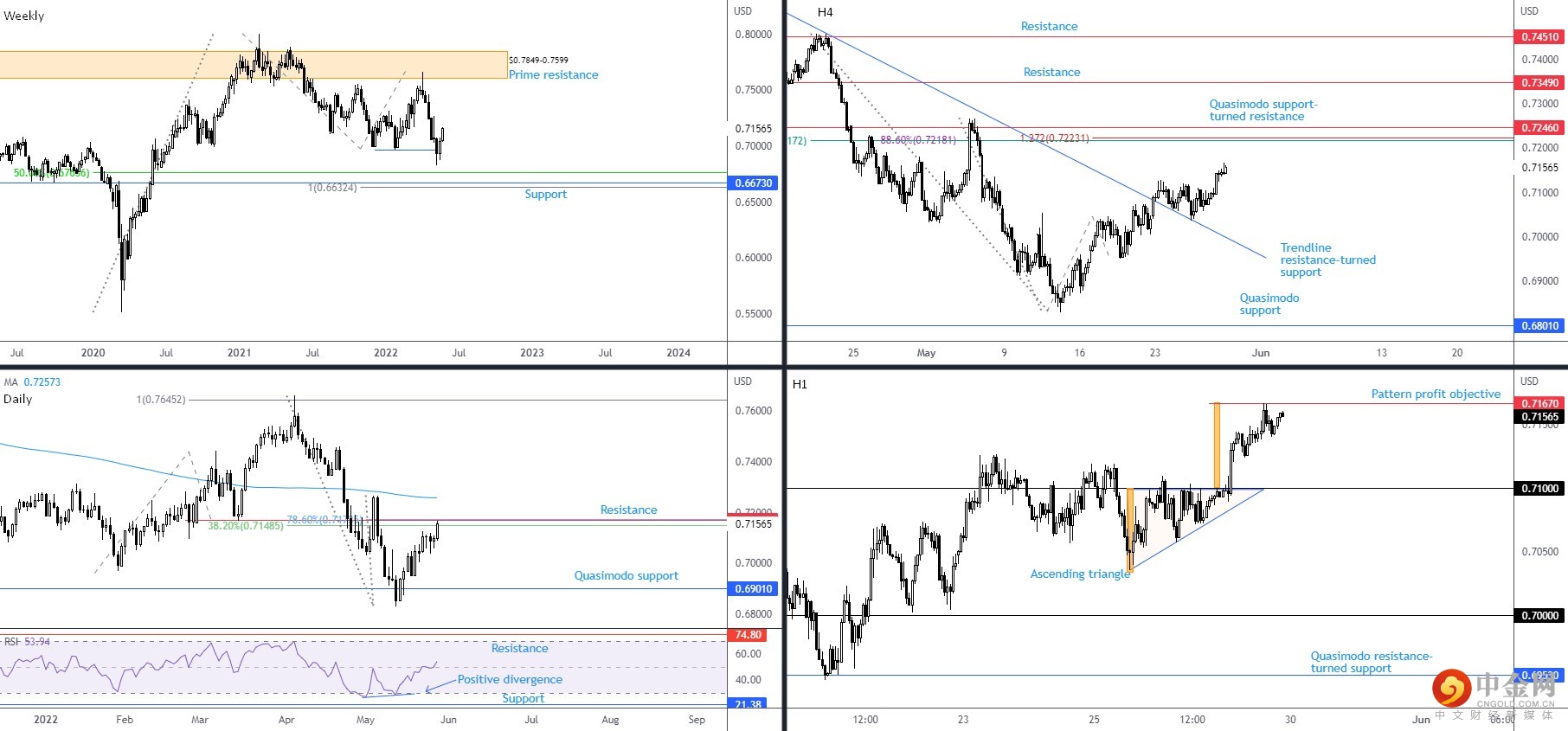Select the 'Prime resistance' annotation on Weekly chart
The width and height of the screenshot is (1568, 731).
(x=553, y=74)
